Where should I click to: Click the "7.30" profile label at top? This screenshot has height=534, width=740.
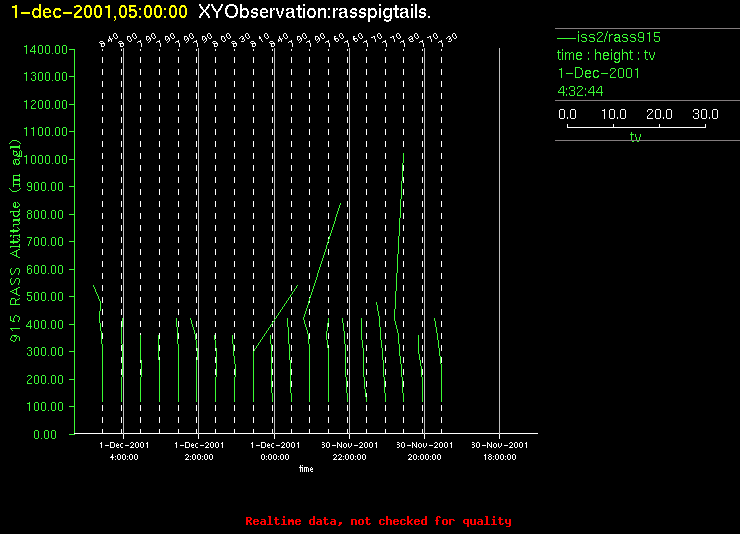[x=450, y=40]
